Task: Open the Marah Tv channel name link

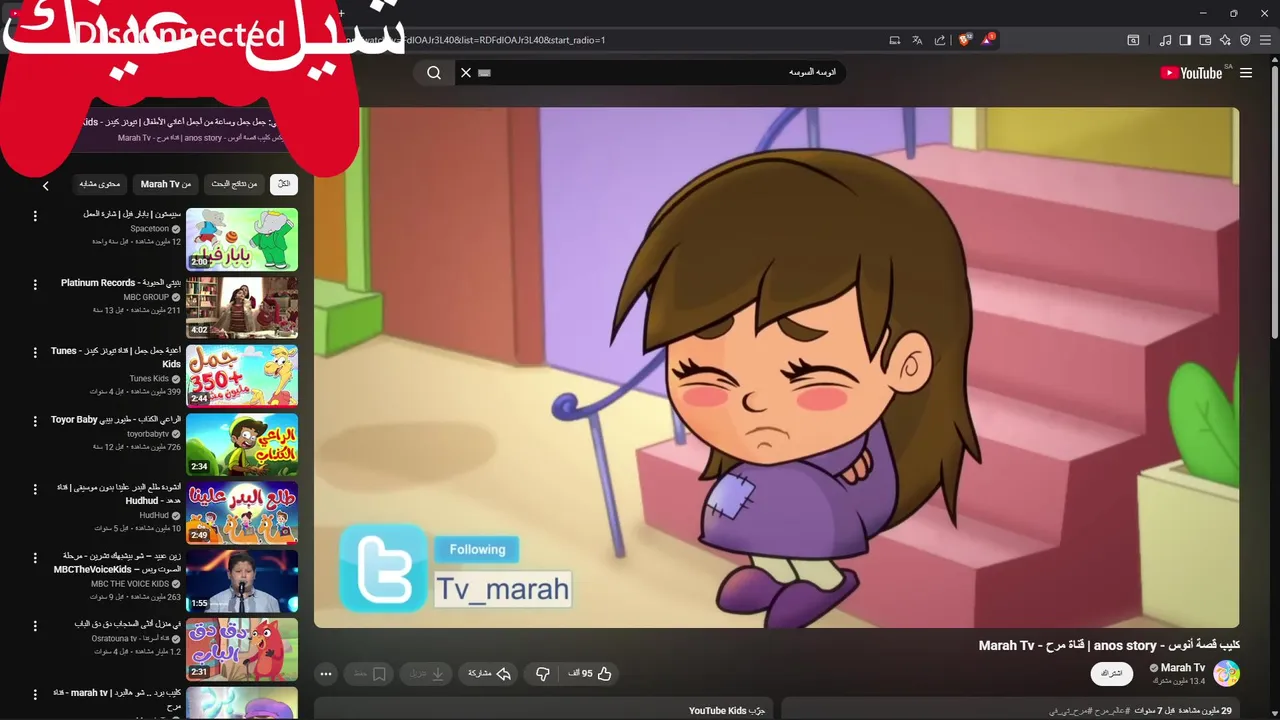Action: coord(1183,667)
